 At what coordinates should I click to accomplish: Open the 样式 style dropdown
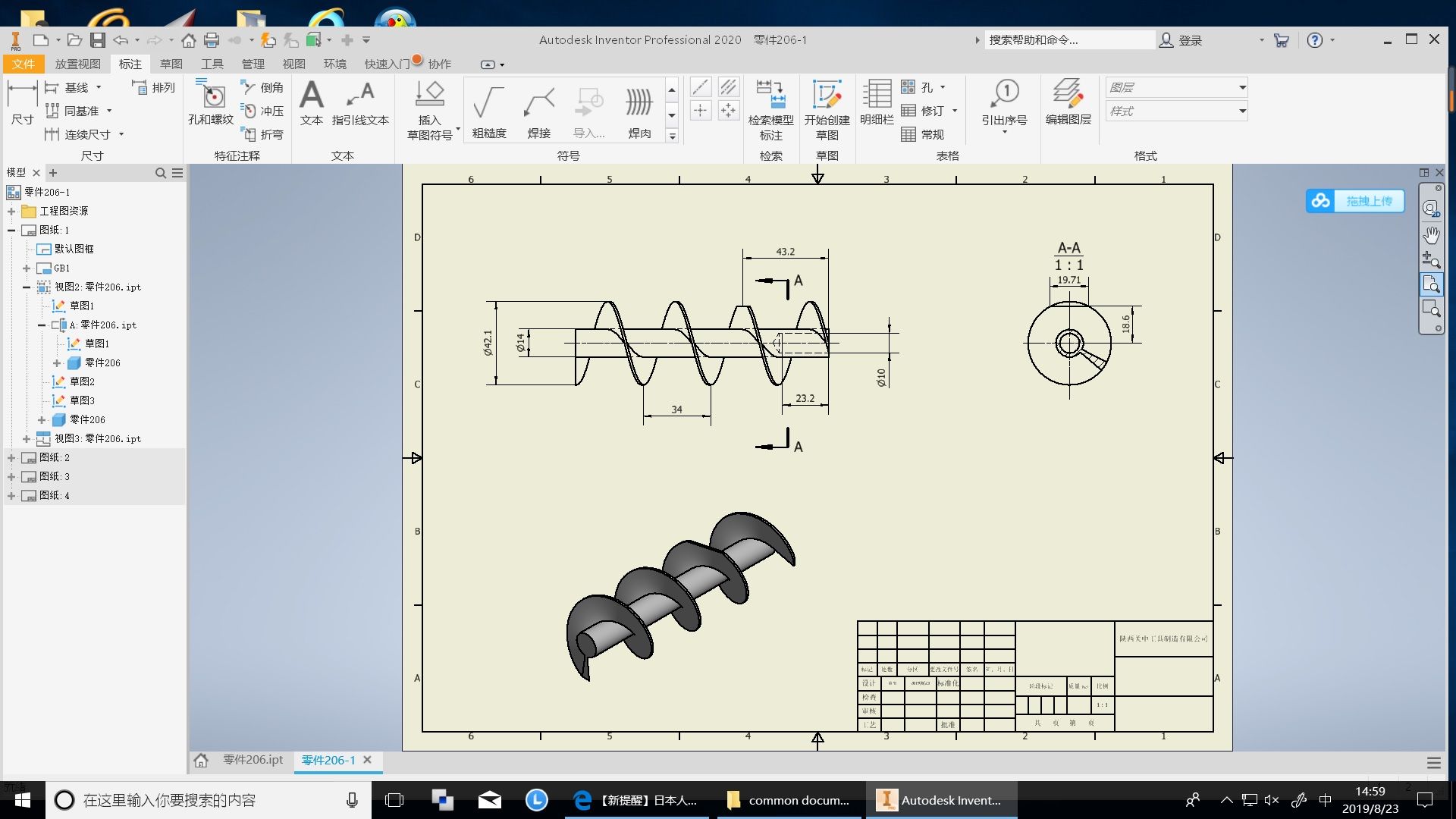click(1176, 111)
